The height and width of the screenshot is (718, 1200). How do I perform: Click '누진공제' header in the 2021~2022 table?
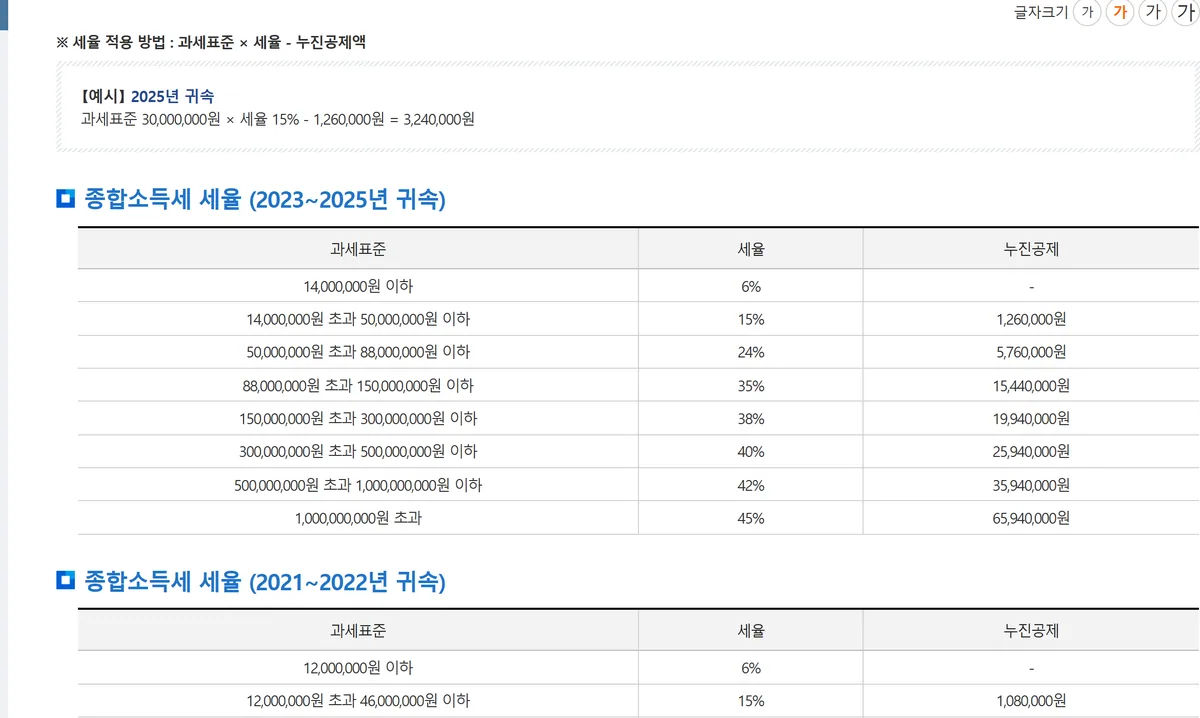click(x=1031, y=631)
